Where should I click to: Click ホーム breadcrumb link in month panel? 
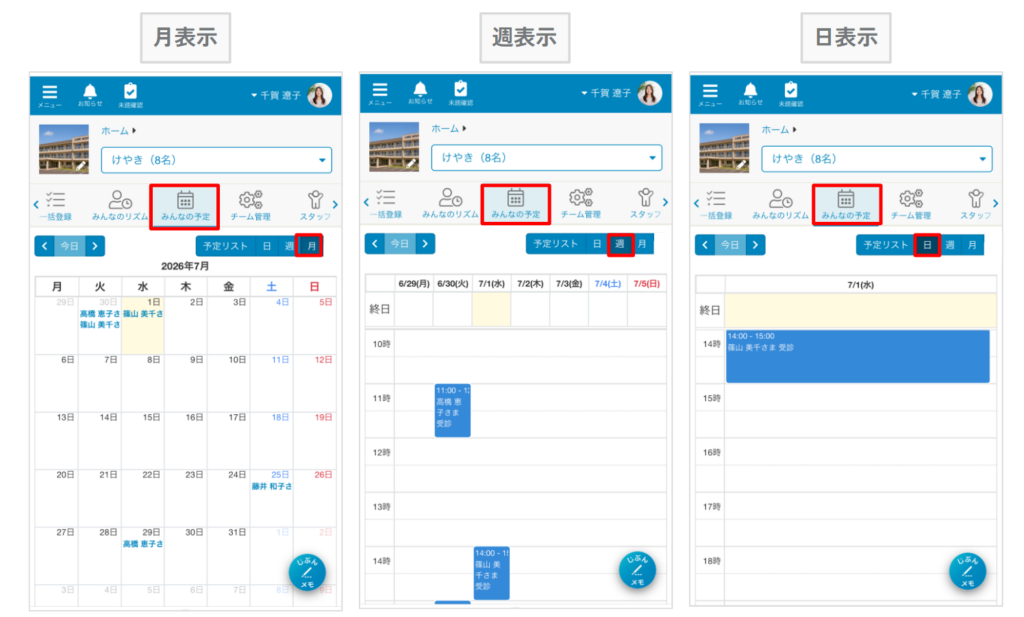pos(115,131)
